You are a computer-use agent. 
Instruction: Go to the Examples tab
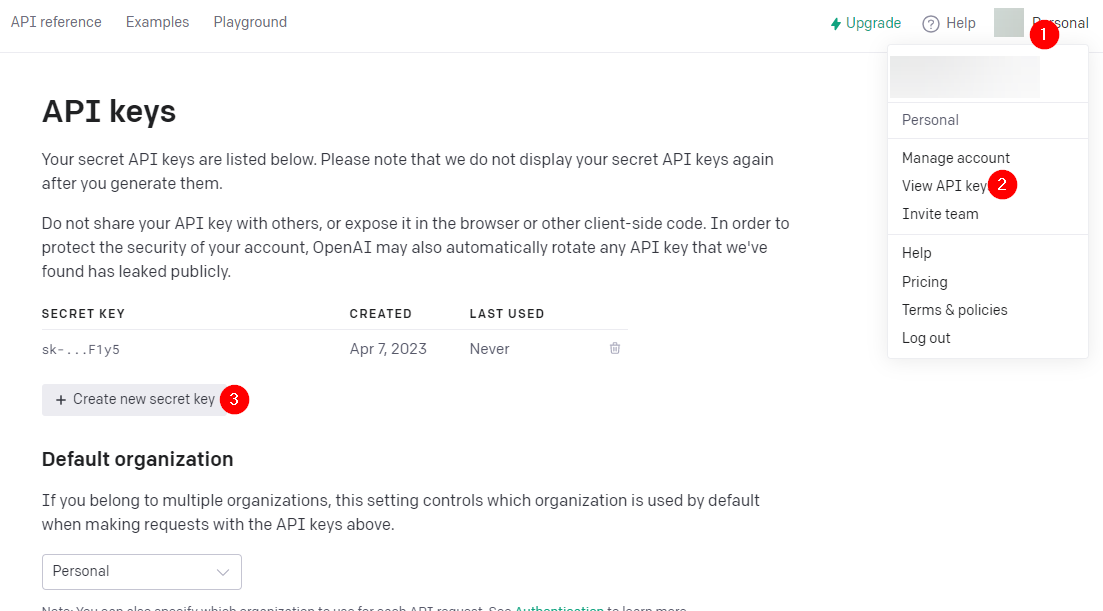point(157,22)
